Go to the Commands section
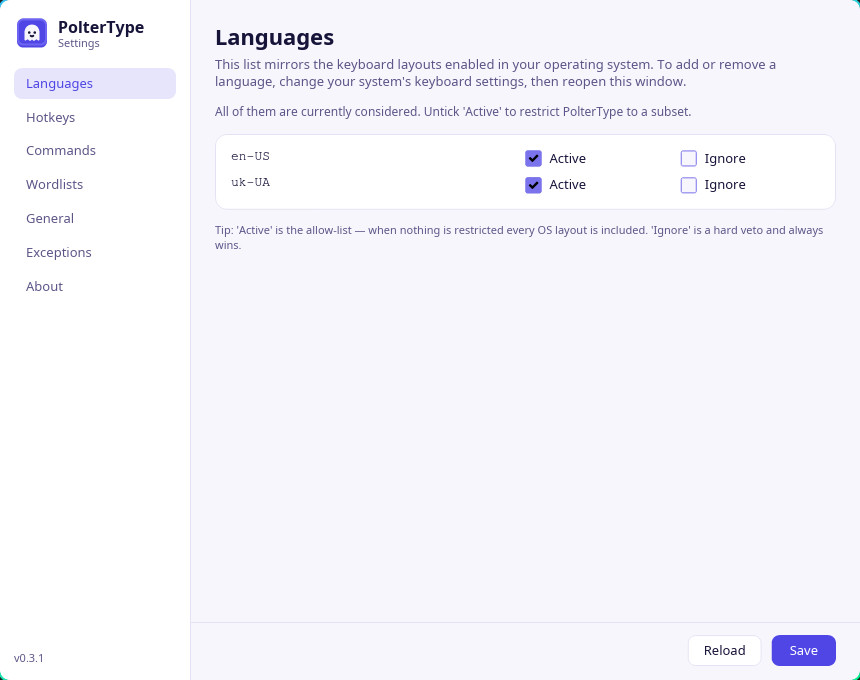Screen dimensions: 860x680 95,150
